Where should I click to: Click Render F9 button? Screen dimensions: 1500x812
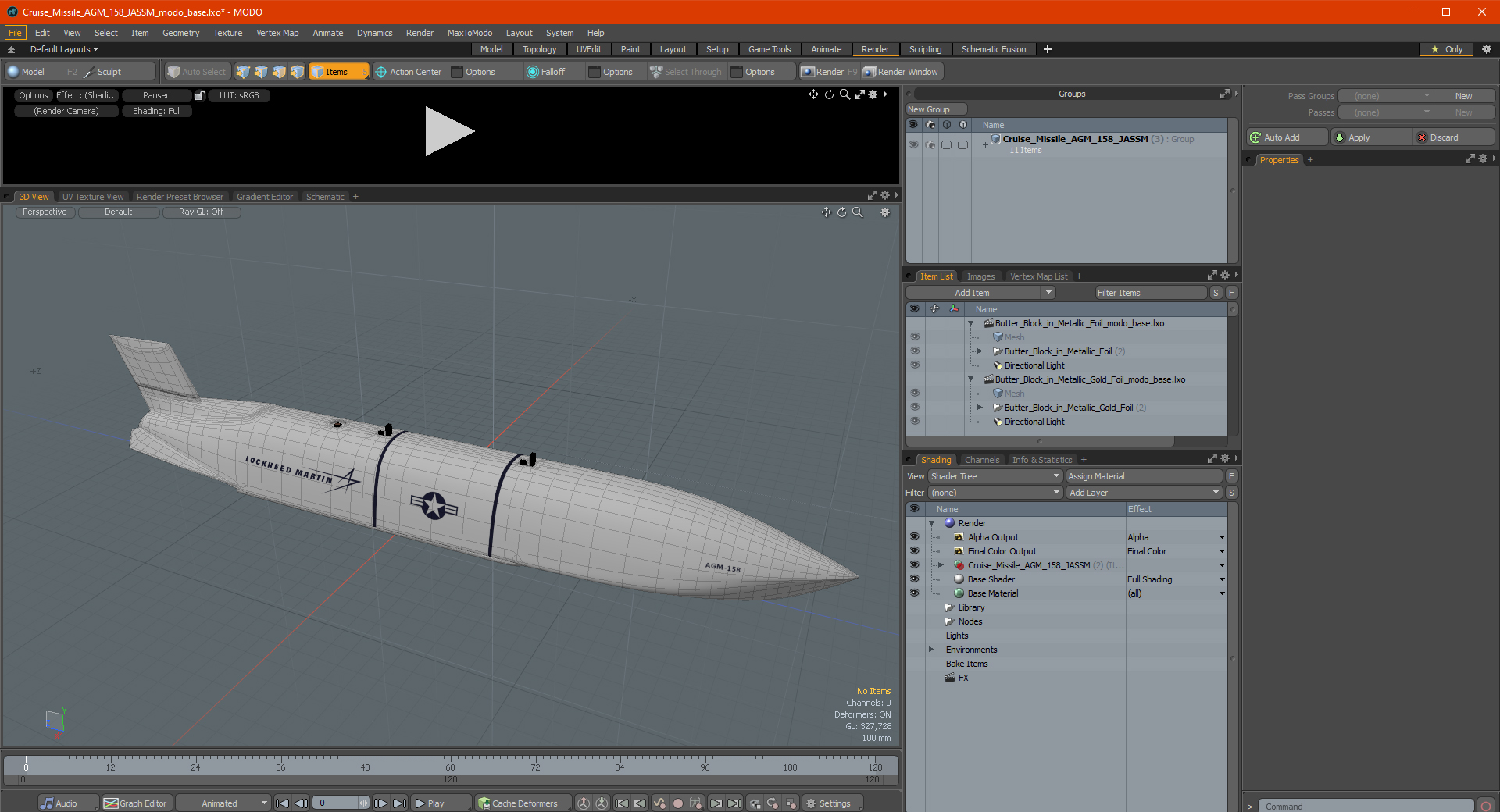[x=828, y=72]
